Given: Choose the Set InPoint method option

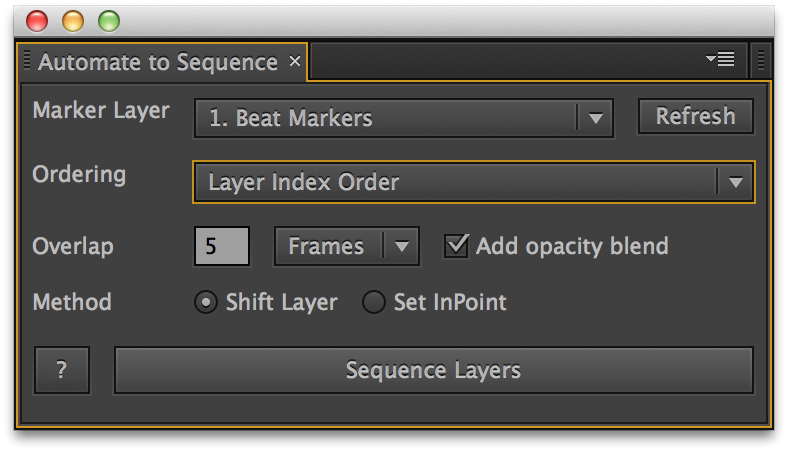Looking at the screenshot, I should click(374, 303).
